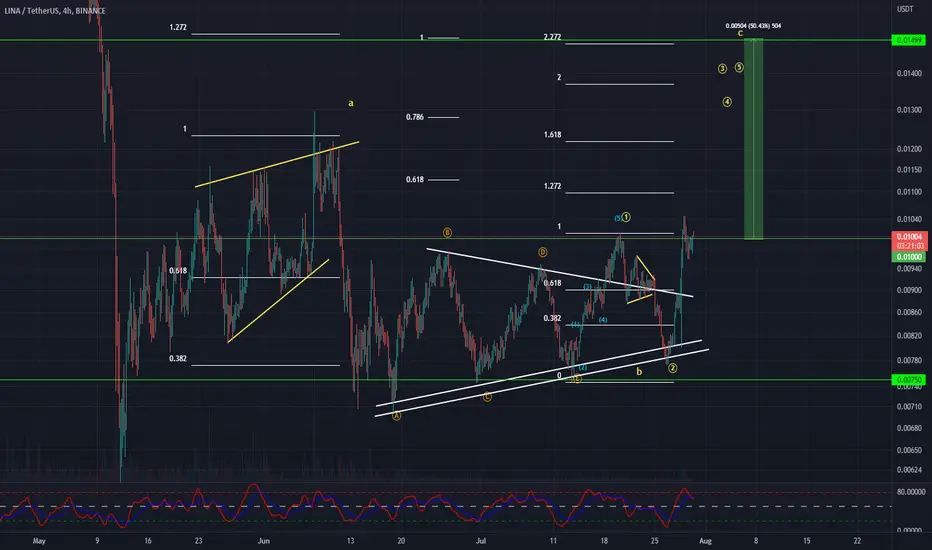This screenshot has width=932, height=550.
Task: Click the 0.00624 axis price
Action: [x=909, y=470]
